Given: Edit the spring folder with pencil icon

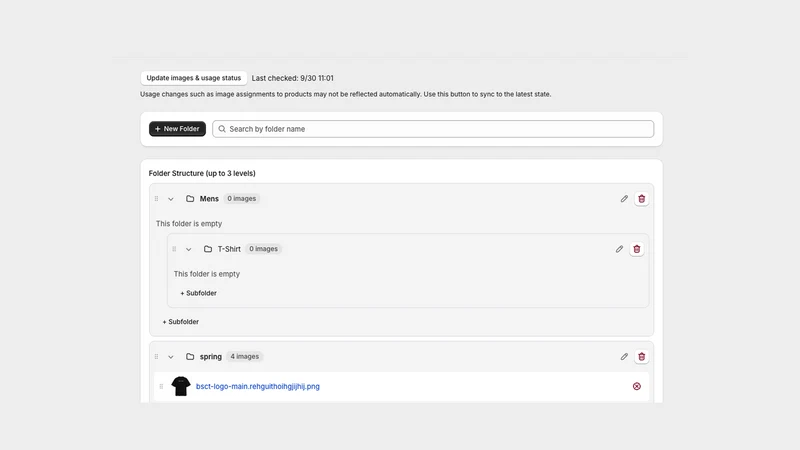Looking at the screenshot, I should point(624,357).
